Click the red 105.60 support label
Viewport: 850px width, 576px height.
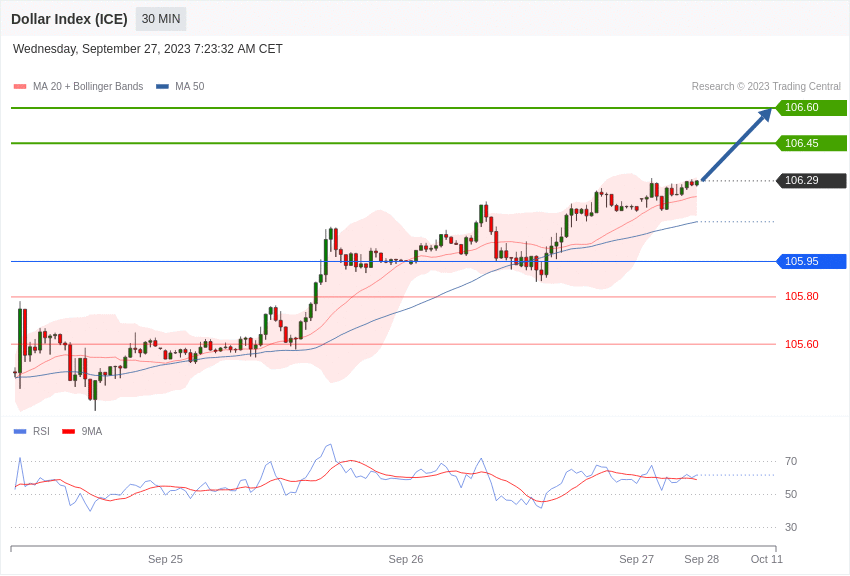(x=801, y=344)
